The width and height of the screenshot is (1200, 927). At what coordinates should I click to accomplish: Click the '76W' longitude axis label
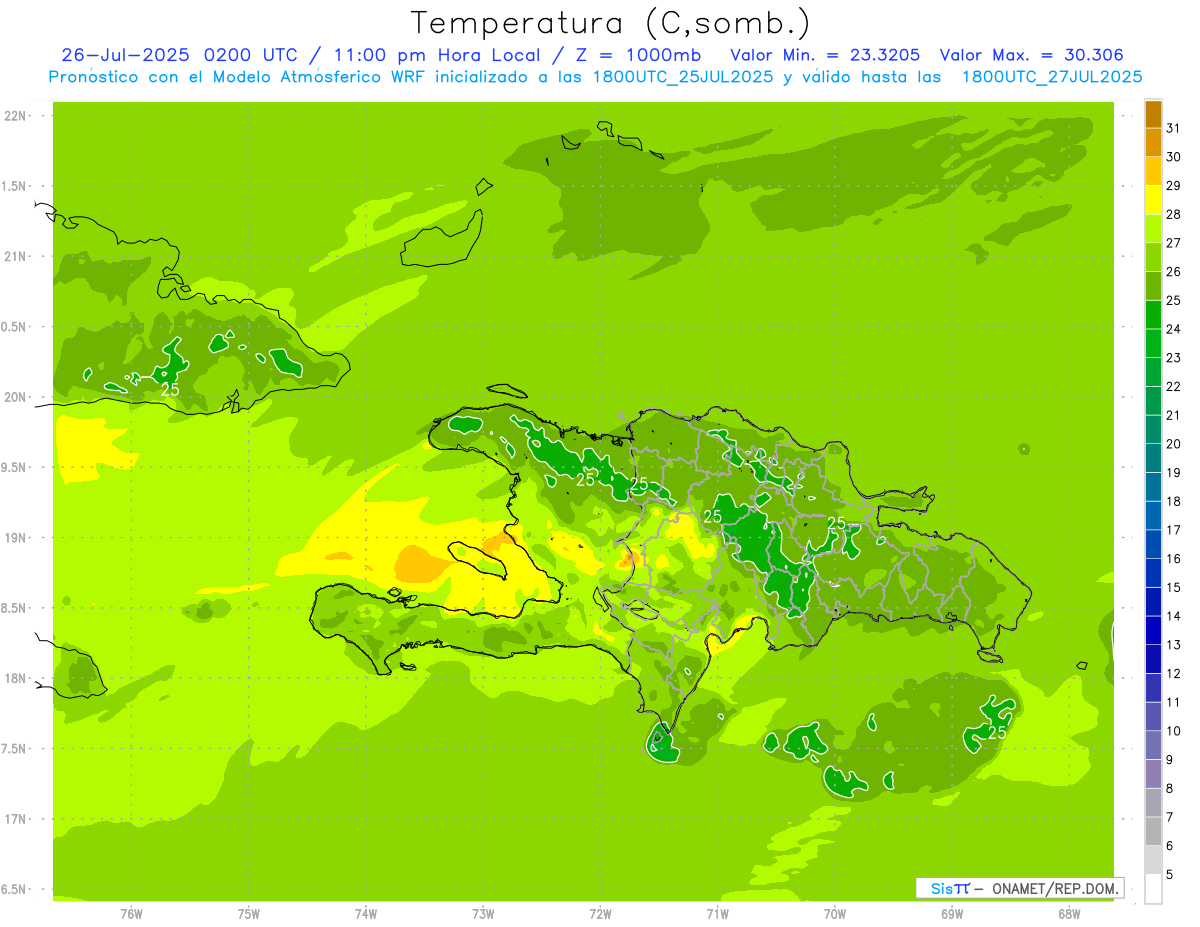click(131, 915)
